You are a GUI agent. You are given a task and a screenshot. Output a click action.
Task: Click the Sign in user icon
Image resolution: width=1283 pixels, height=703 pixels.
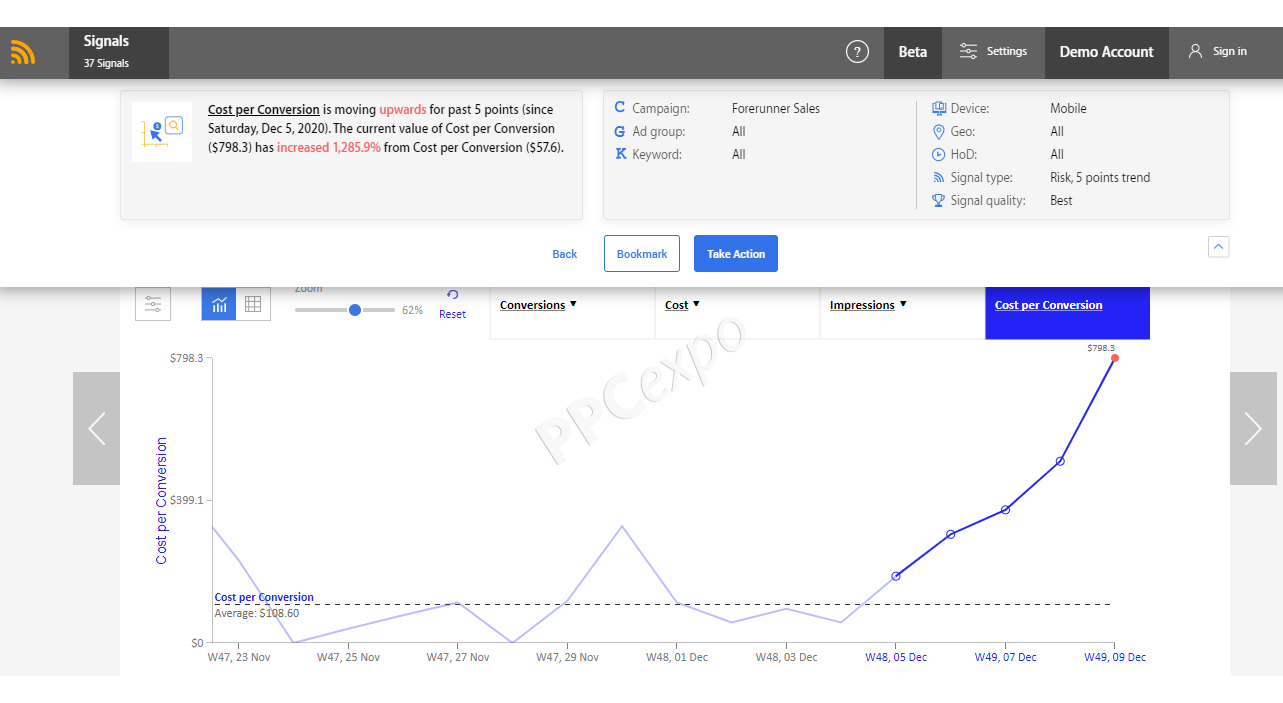1195,51
